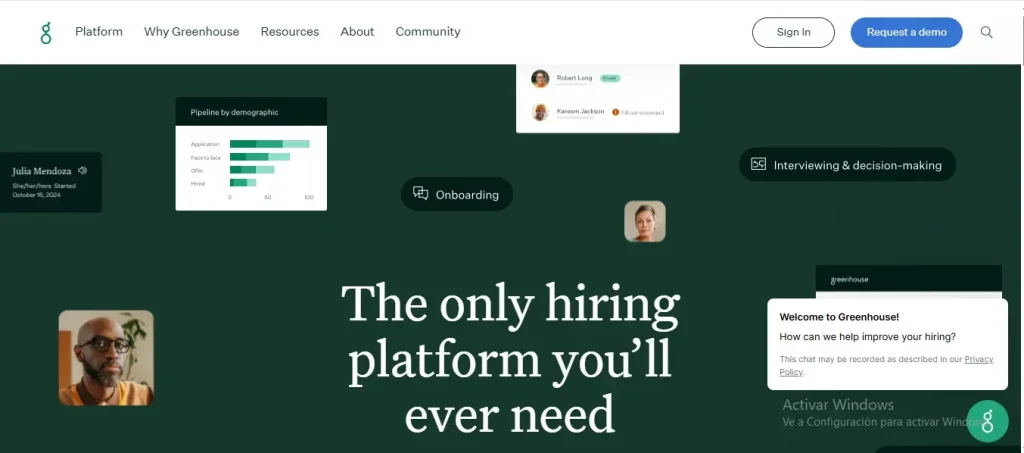Screen dimensions: 1024x453
Task: Click the woman's portrait thumbnail
Action: point(645,221)
